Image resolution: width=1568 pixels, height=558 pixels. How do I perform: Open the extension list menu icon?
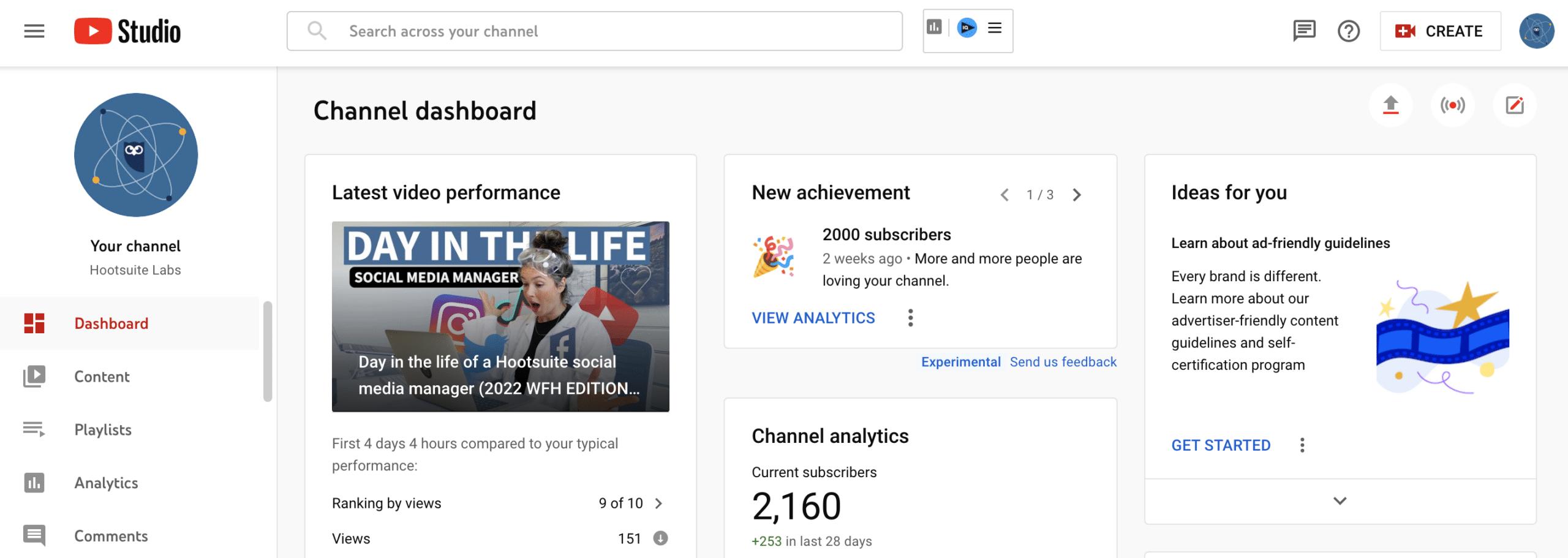pyautogui.click(x=995, y=28)
